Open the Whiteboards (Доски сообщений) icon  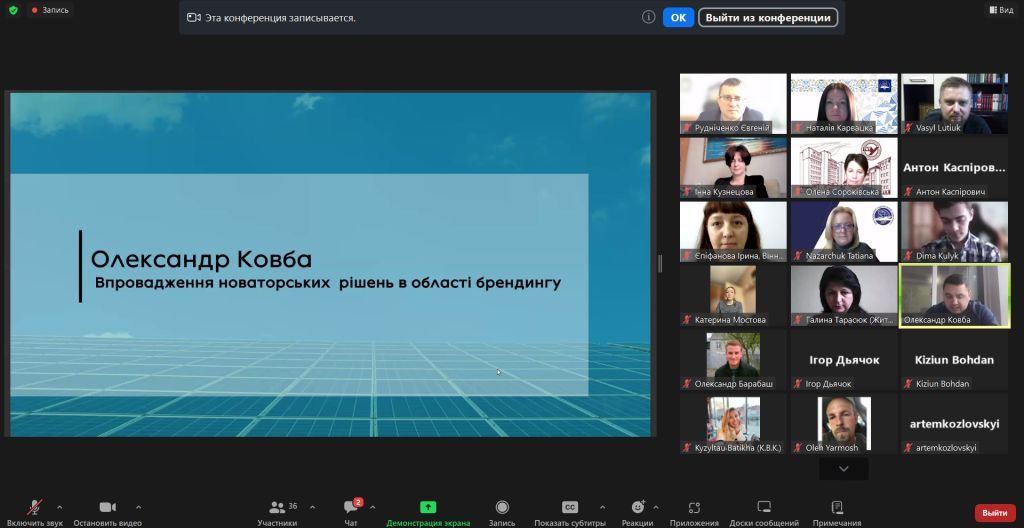tap(764, 507)
